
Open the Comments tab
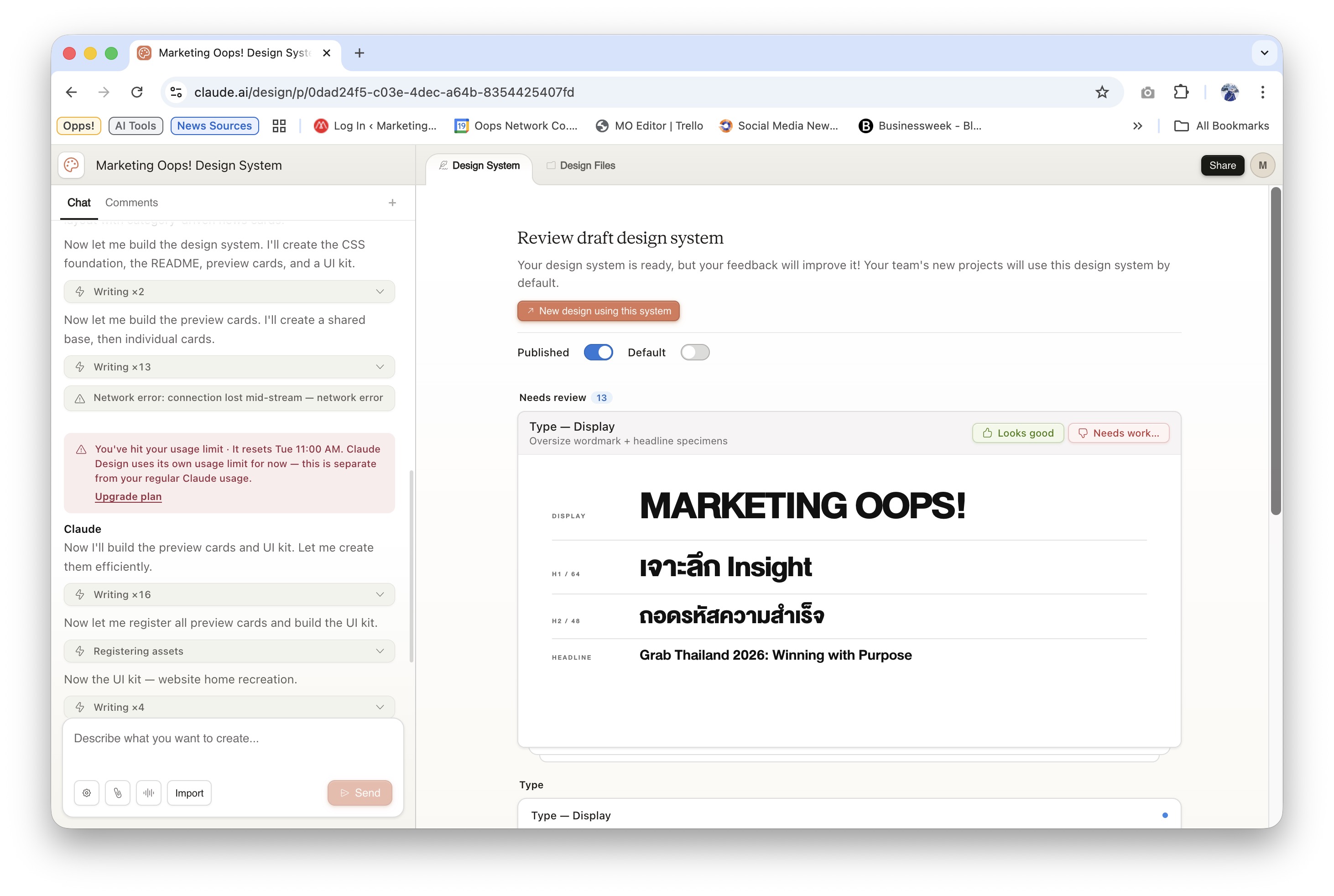click(x=131, y=203)
